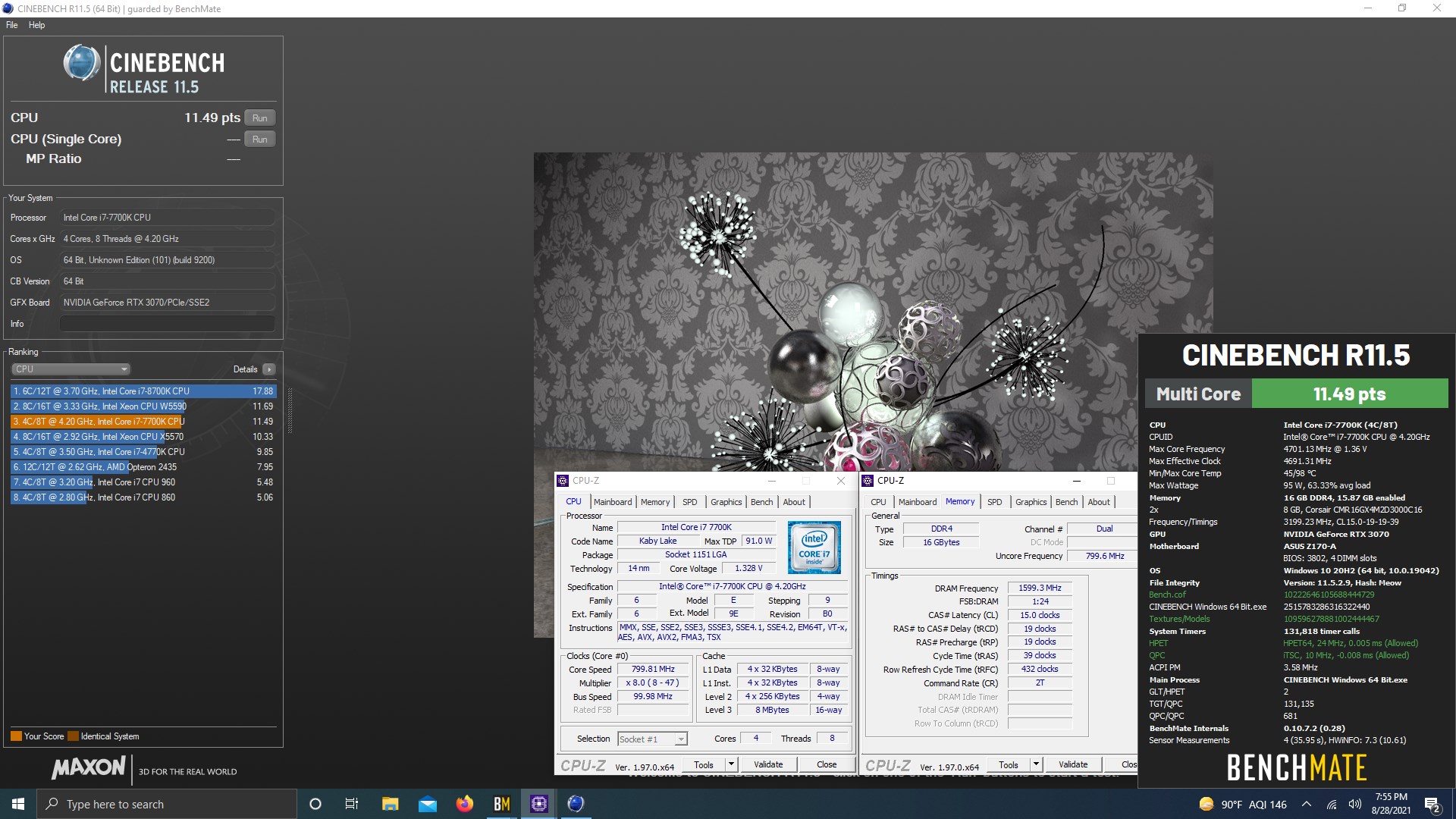
Task: Click Validate in left CPU-Z window
Action: pyautogui.click(x=768, y=764)
